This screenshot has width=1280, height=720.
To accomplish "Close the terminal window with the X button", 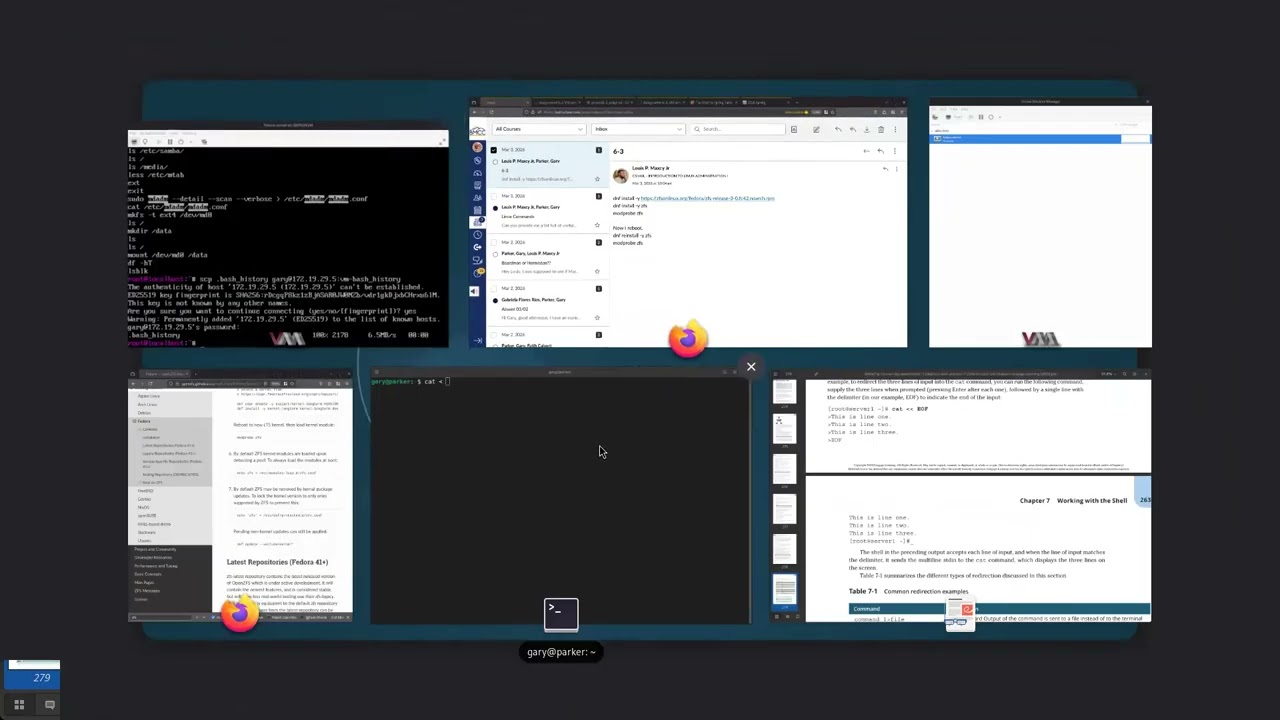I will (751, 367).
